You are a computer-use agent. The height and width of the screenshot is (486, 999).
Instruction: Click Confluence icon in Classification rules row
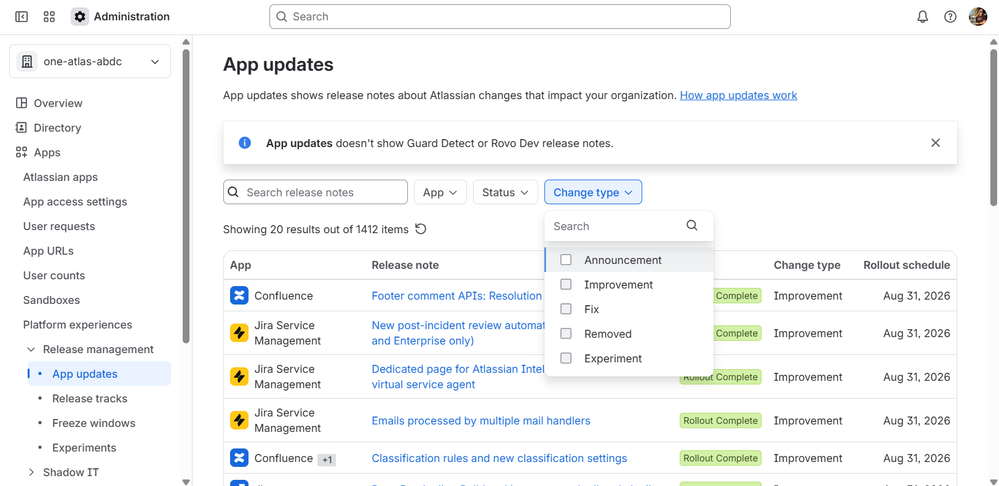(x=239, y=458)
